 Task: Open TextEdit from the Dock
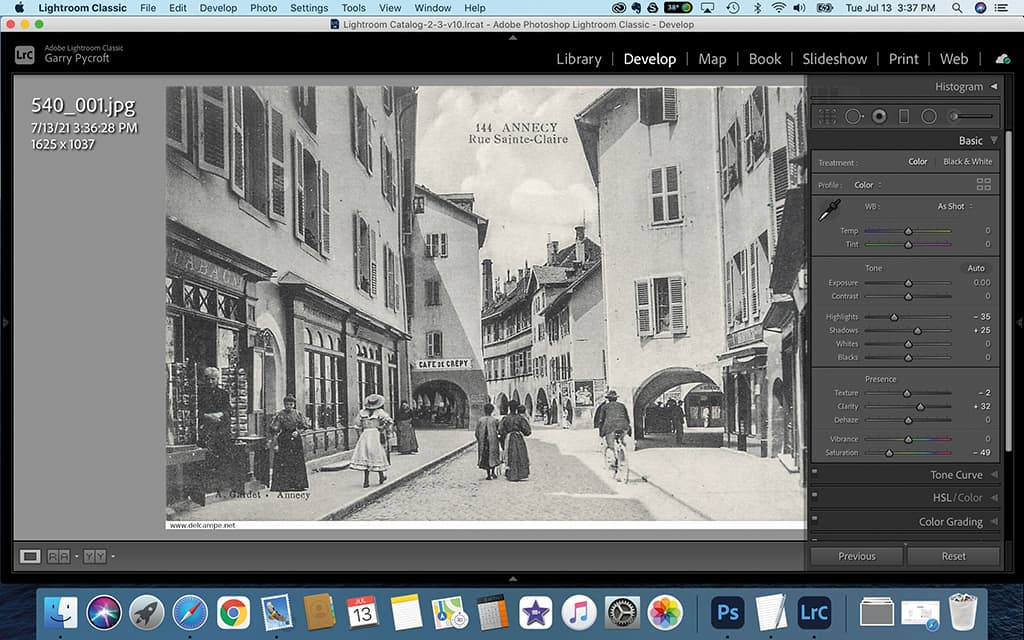pyautogui.click(x=771, y=613)
